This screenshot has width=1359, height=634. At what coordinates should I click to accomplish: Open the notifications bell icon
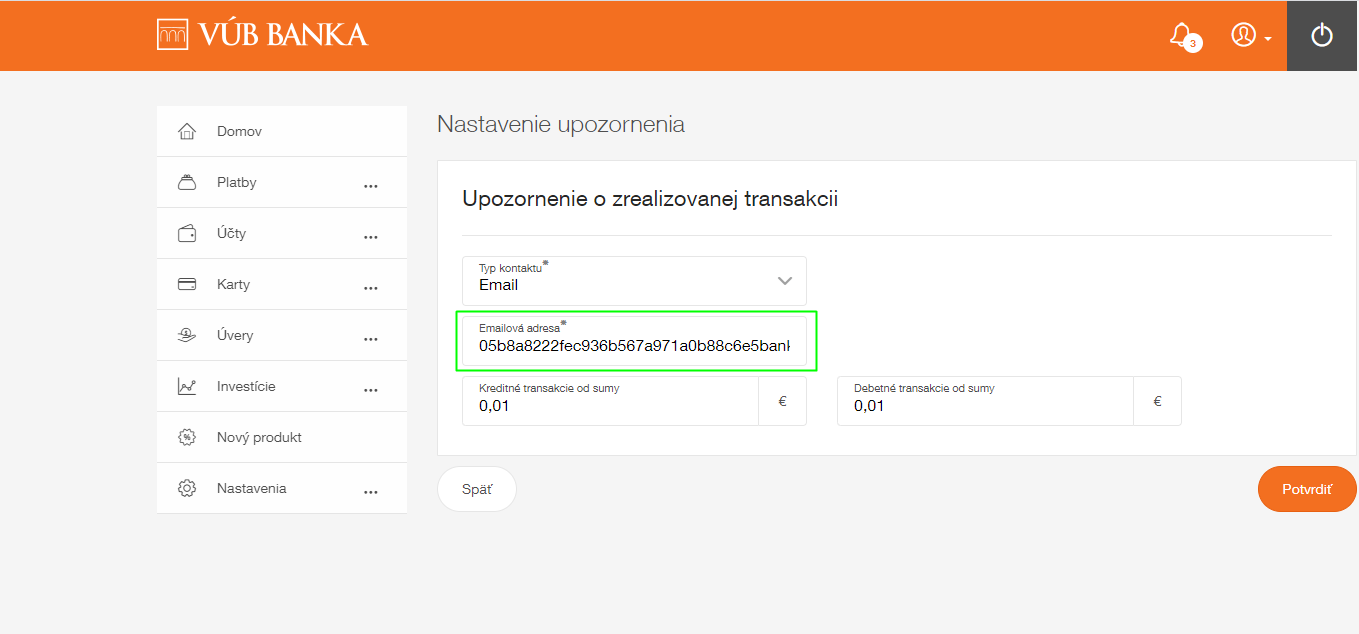click(1181, 36)
